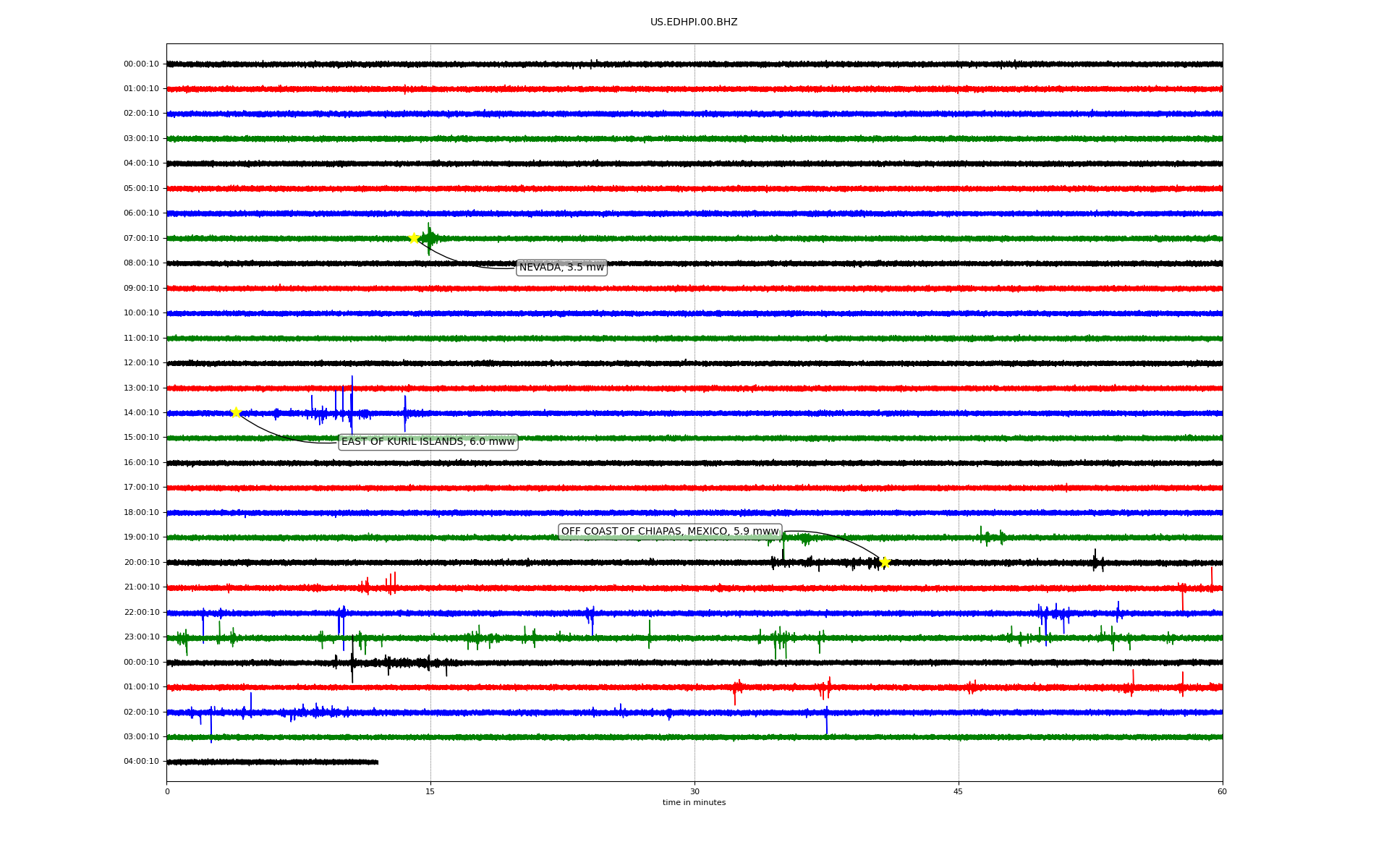The width and height of the screenshot is (1389, 868).
Task: Click the 11:00:10 row time label
Action: [x=141, y=339]
